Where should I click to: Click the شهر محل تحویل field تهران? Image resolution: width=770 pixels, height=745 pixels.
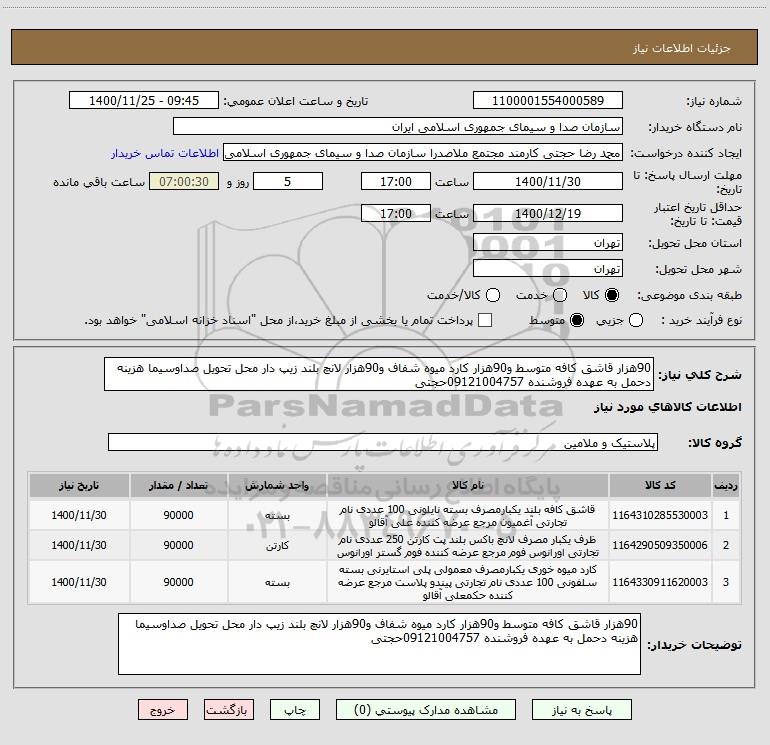pos(548,269)
